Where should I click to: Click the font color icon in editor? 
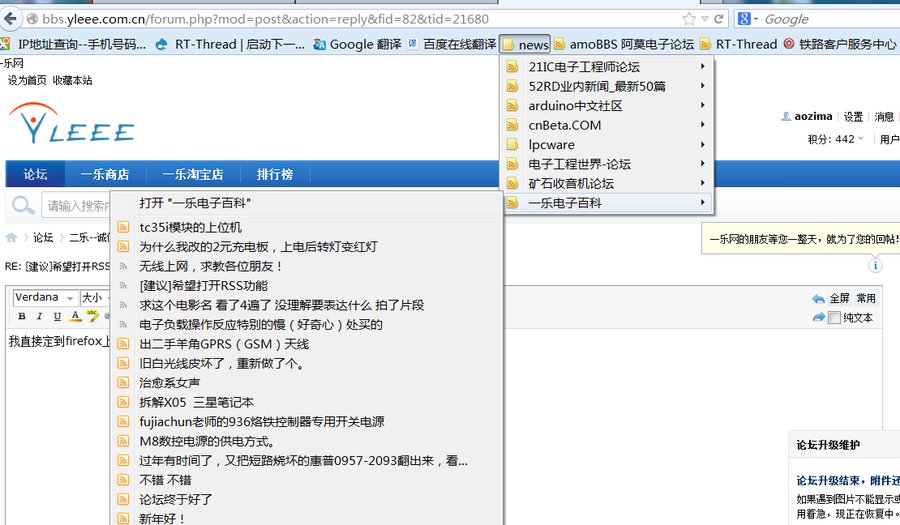click(76, 317)
